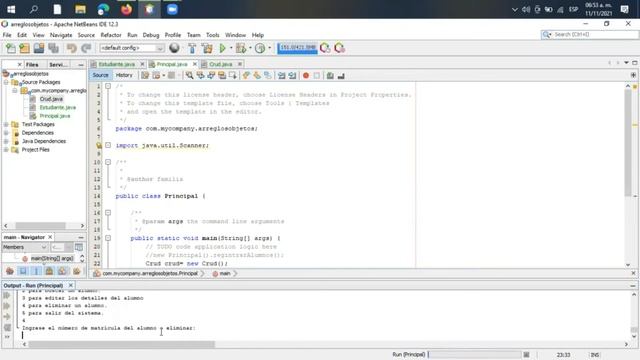Click the green Run Project icon
The height and width of the screenshot is (360, 640).
click(x=222, y=48)
